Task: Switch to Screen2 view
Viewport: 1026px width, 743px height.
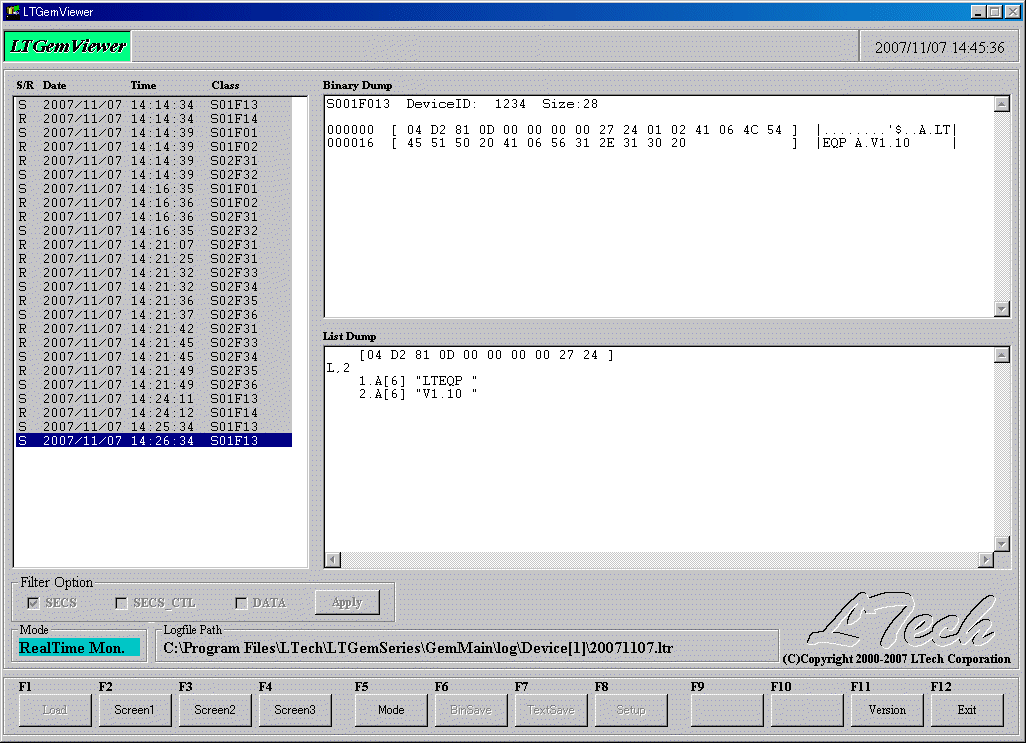Action: (x=215, y=710)
